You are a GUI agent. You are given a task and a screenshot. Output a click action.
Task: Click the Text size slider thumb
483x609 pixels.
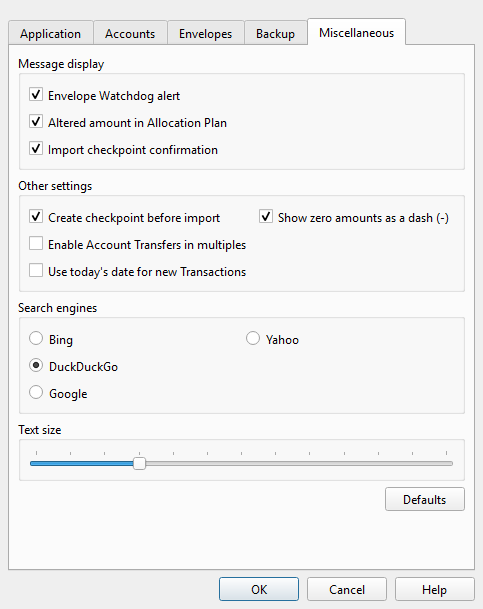pos(139,463)
